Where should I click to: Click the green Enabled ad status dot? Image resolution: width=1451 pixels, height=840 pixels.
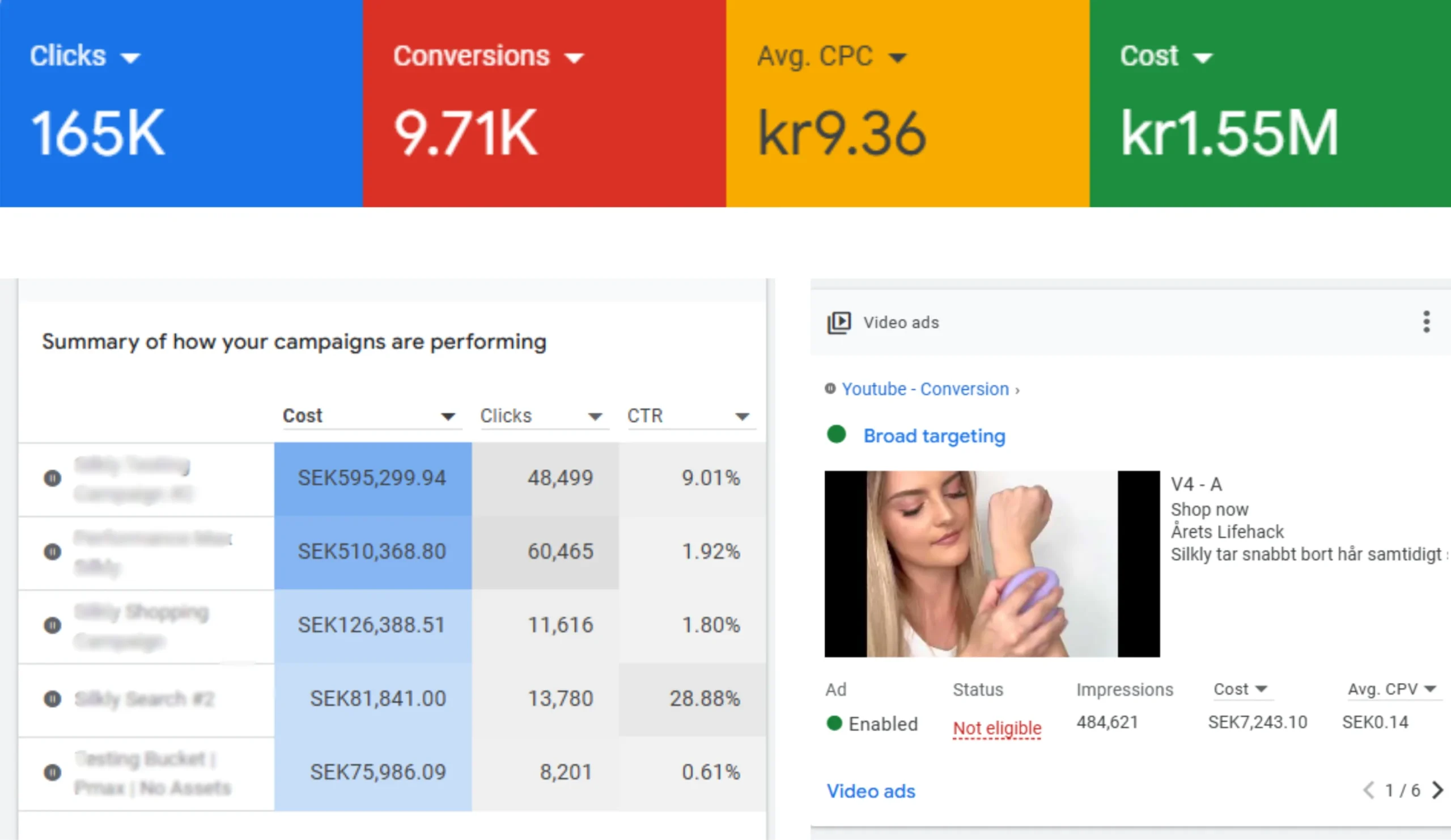[x=834, y=723]
